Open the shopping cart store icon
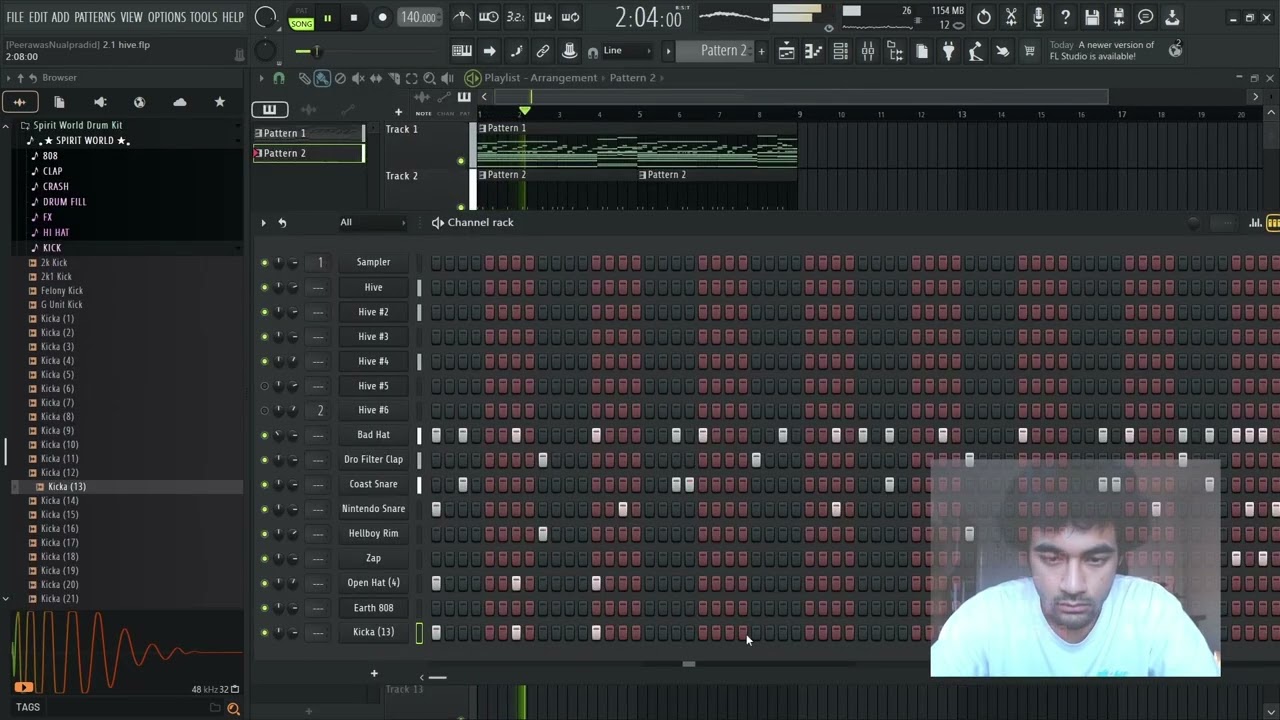The image size is (1280, 720). (1029, 51)
